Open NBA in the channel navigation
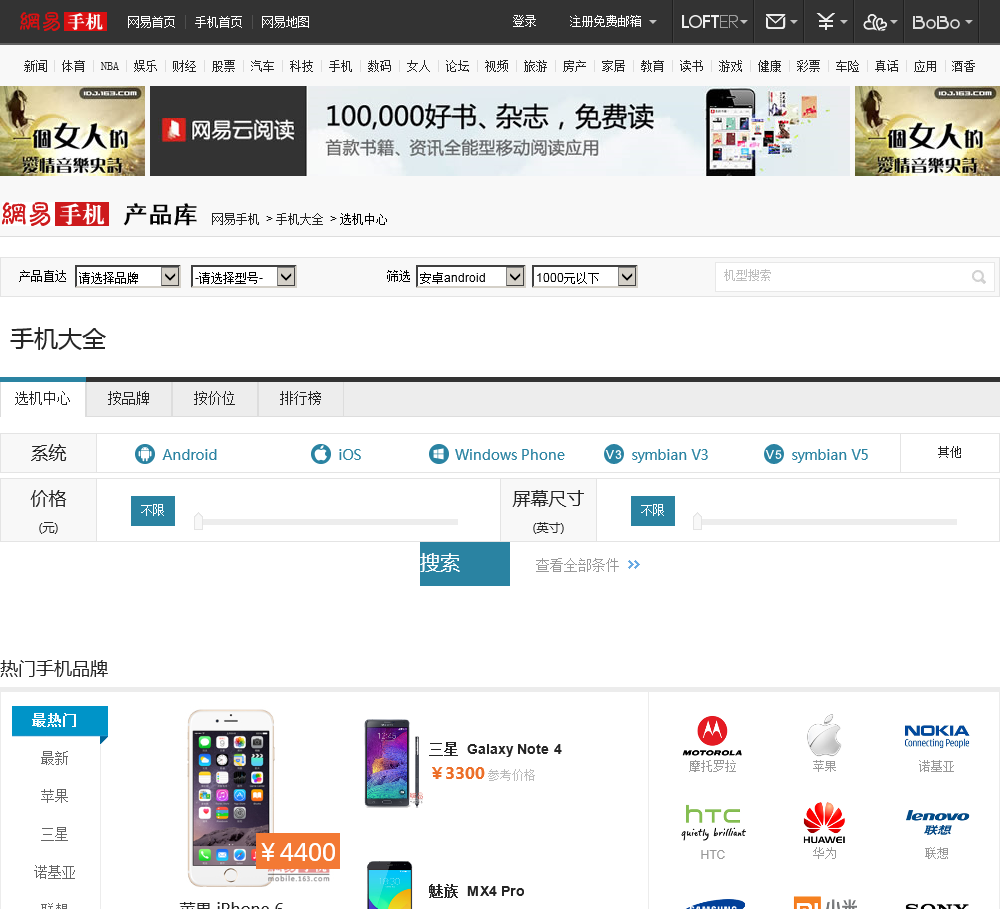This screenshot has width=1000, height=909. pos(110,66)
